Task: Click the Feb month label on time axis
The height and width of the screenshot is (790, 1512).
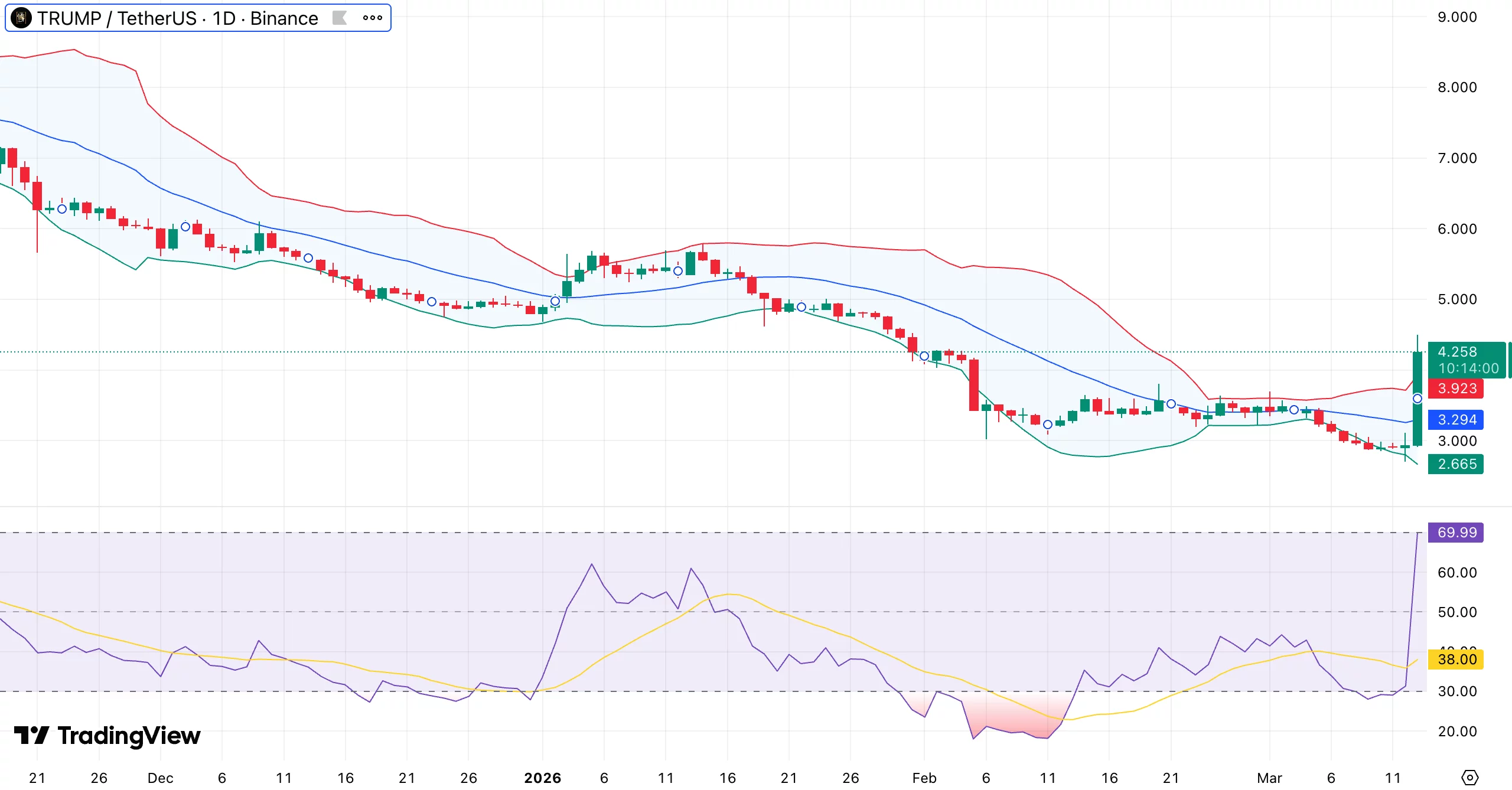Action: (x=924, y=778)
